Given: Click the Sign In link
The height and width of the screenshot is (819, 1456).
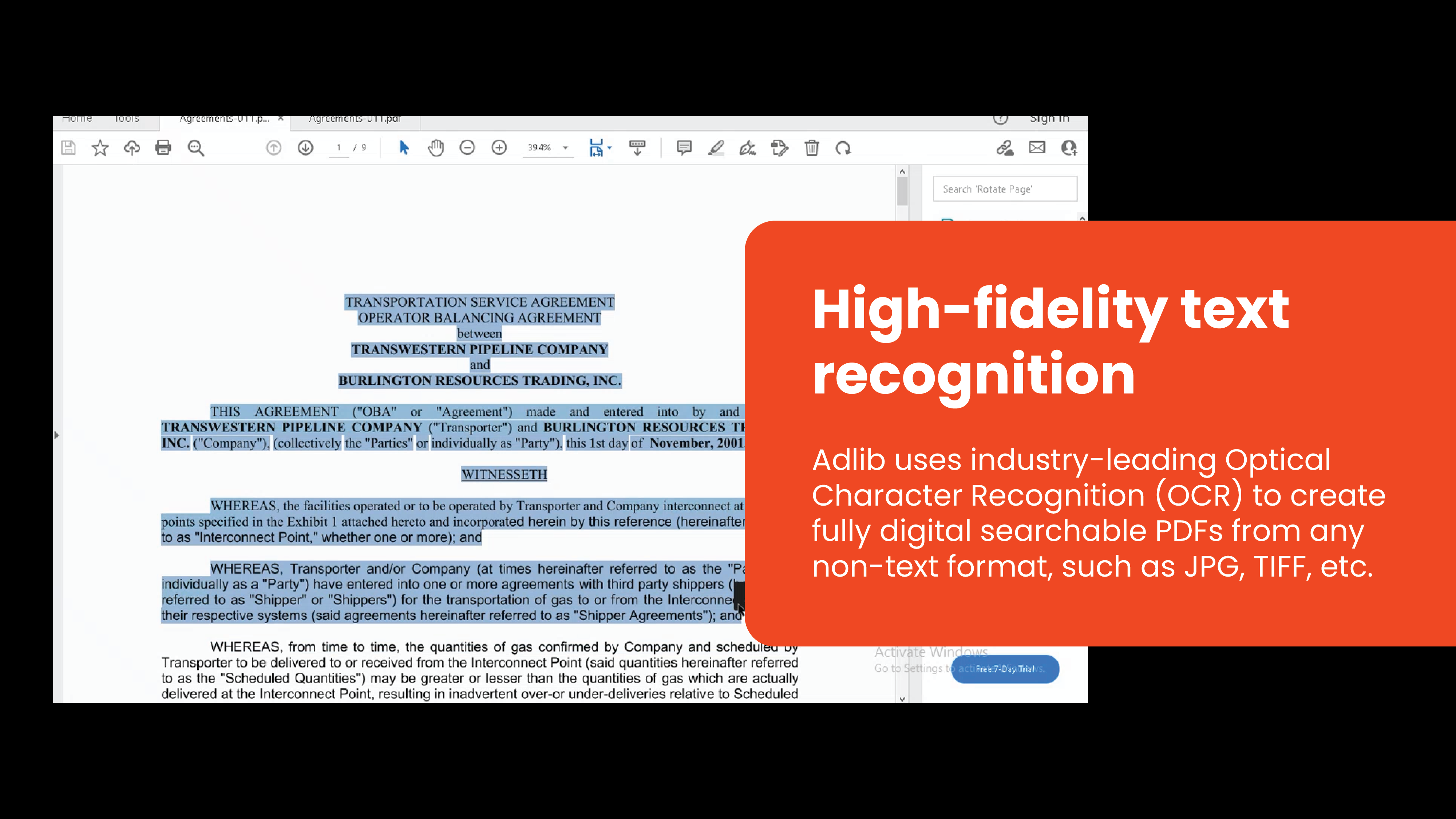Looking at the screenshot, I should (x=1050, y=119).
